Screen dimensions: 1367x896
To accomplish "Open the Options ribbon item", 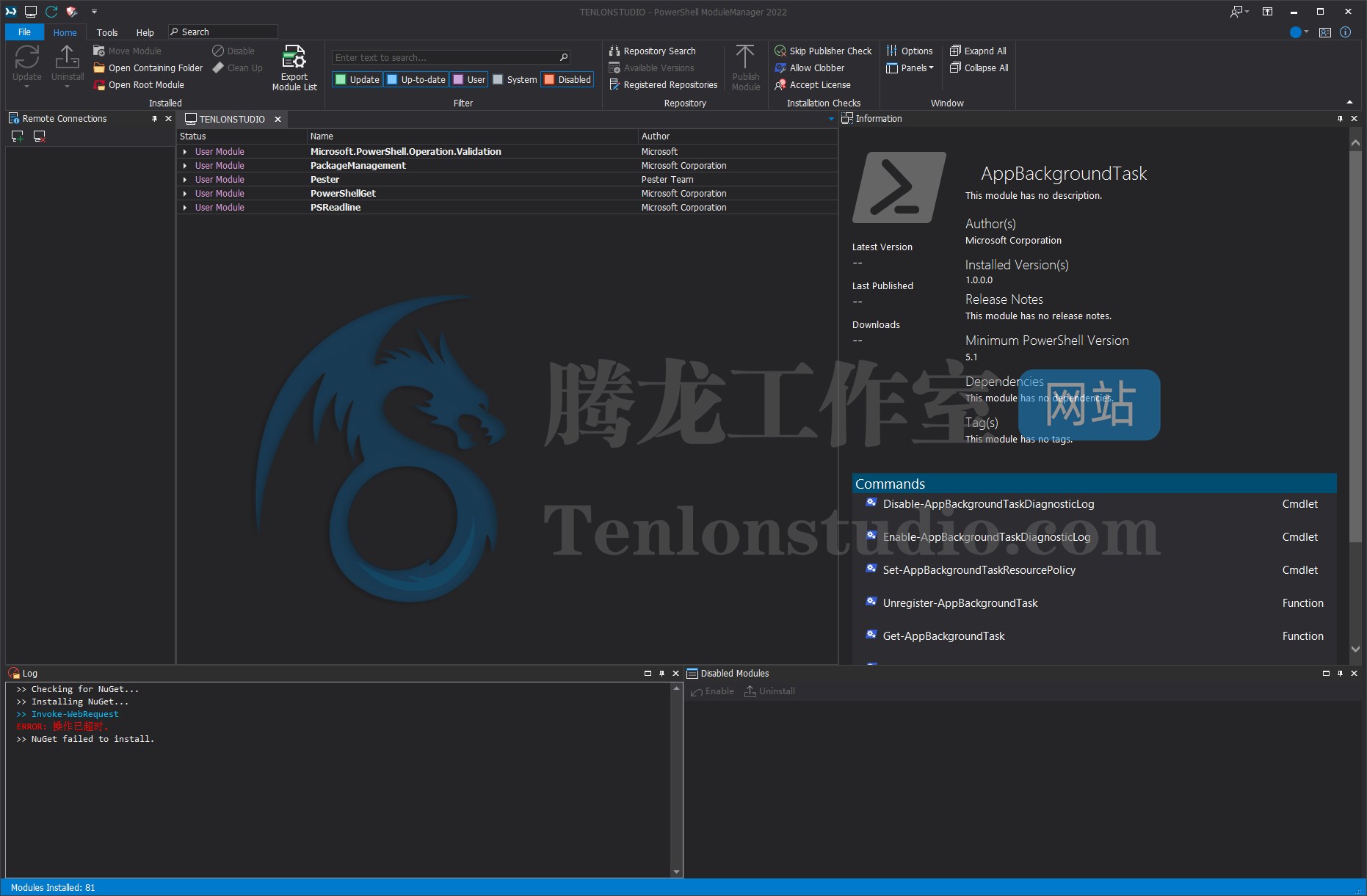I will (909, 51).
